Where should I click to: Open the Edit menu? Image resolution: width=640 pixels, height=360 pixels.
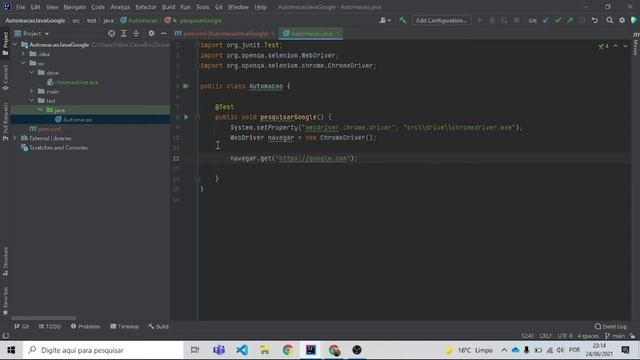tap(36, 7)
